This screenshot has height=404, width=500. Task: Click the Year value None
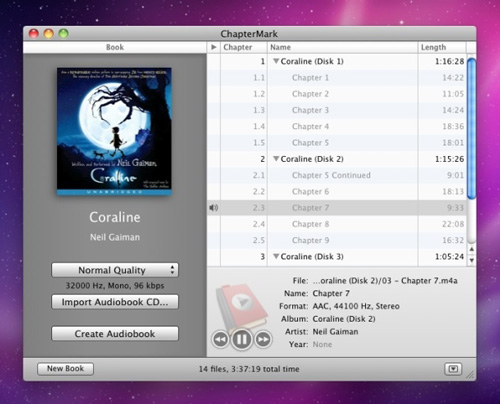coord(322,344)
